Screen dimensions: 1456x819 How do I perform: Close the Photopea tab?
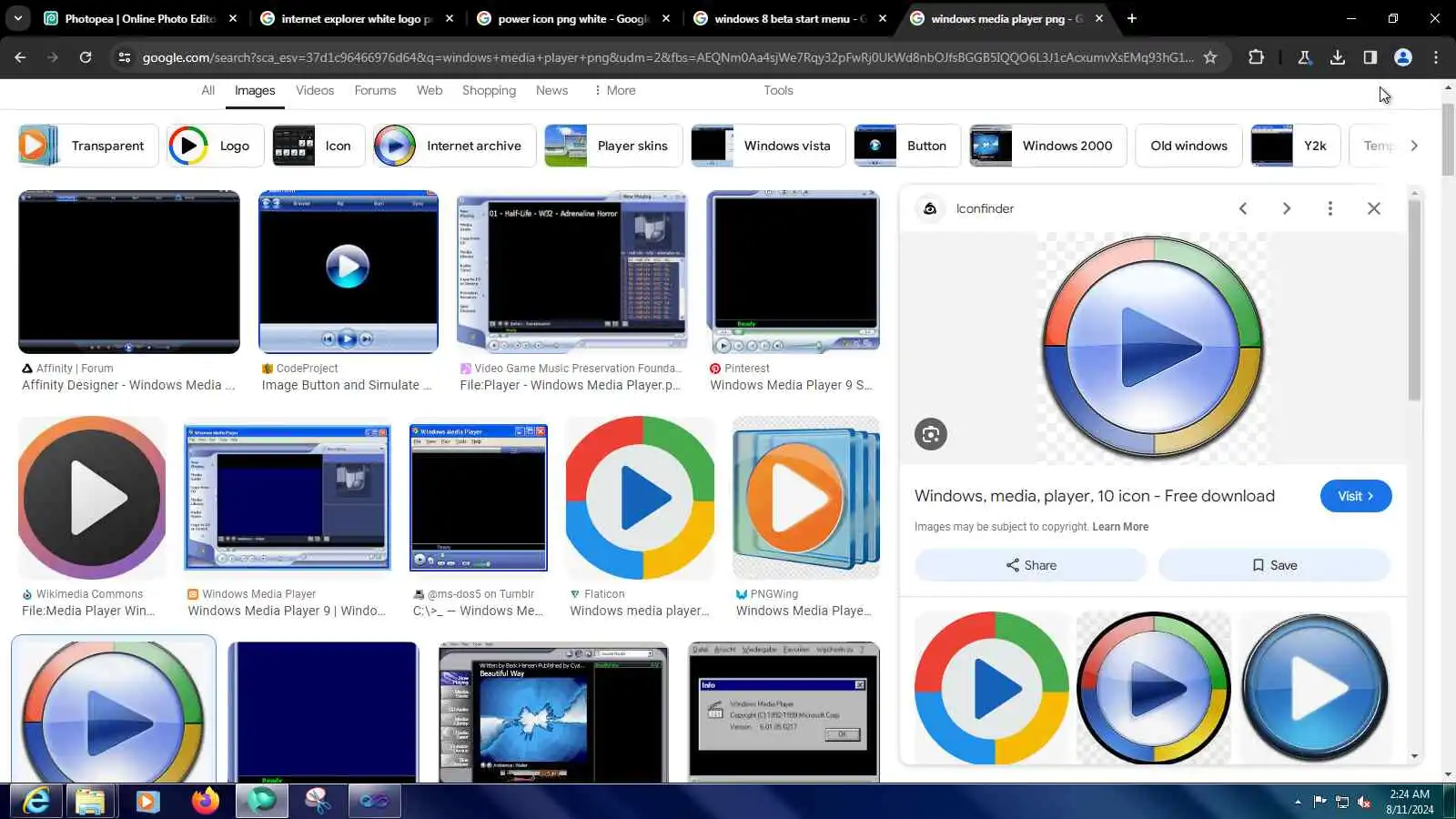click(x=233, y=18)
